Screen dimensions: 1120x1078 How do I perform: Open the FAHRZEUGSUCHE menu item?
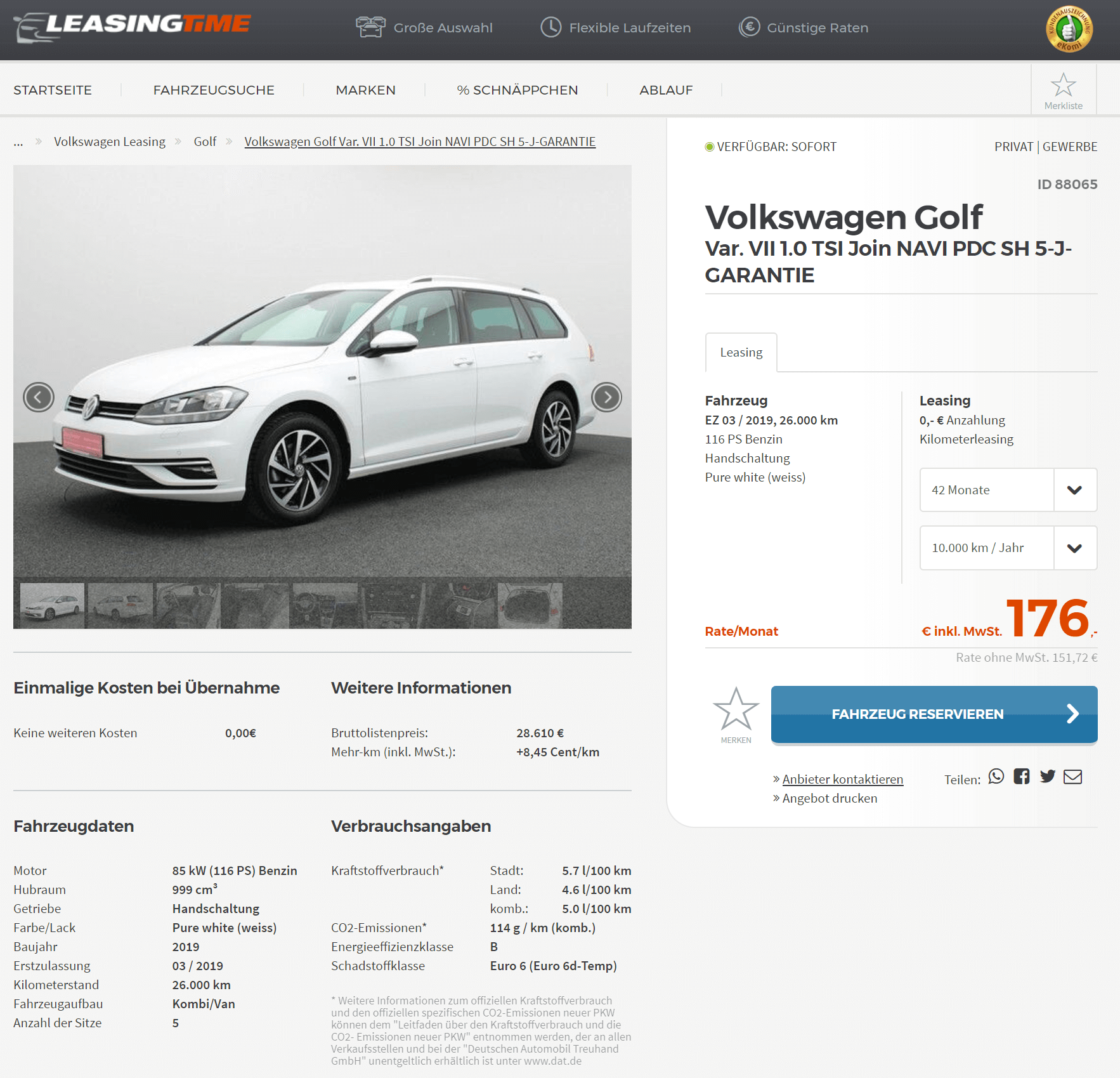point(214,90)
